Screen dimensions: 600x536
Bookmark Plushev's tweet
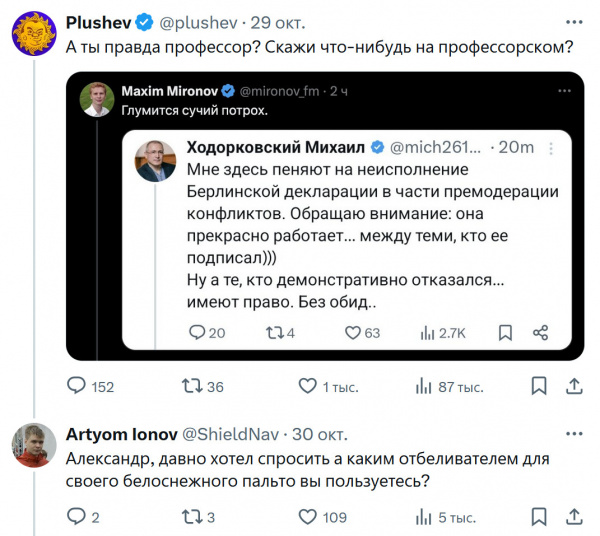(x=540, y=386)
